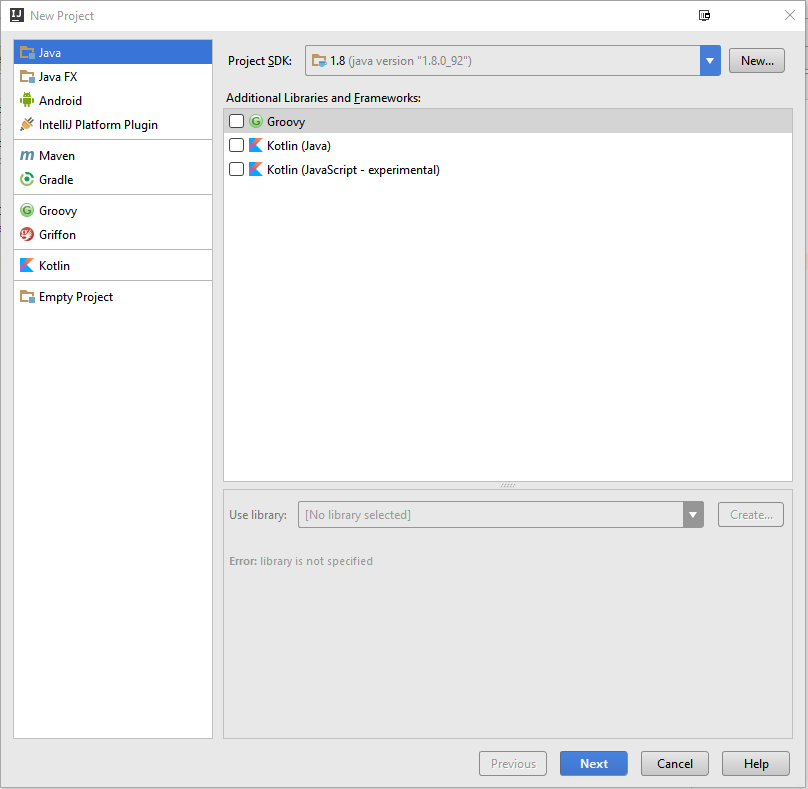This screenshot has width=808, height=789.
Task: Pick the Maven project type icon
Action: tap(27, 156)
